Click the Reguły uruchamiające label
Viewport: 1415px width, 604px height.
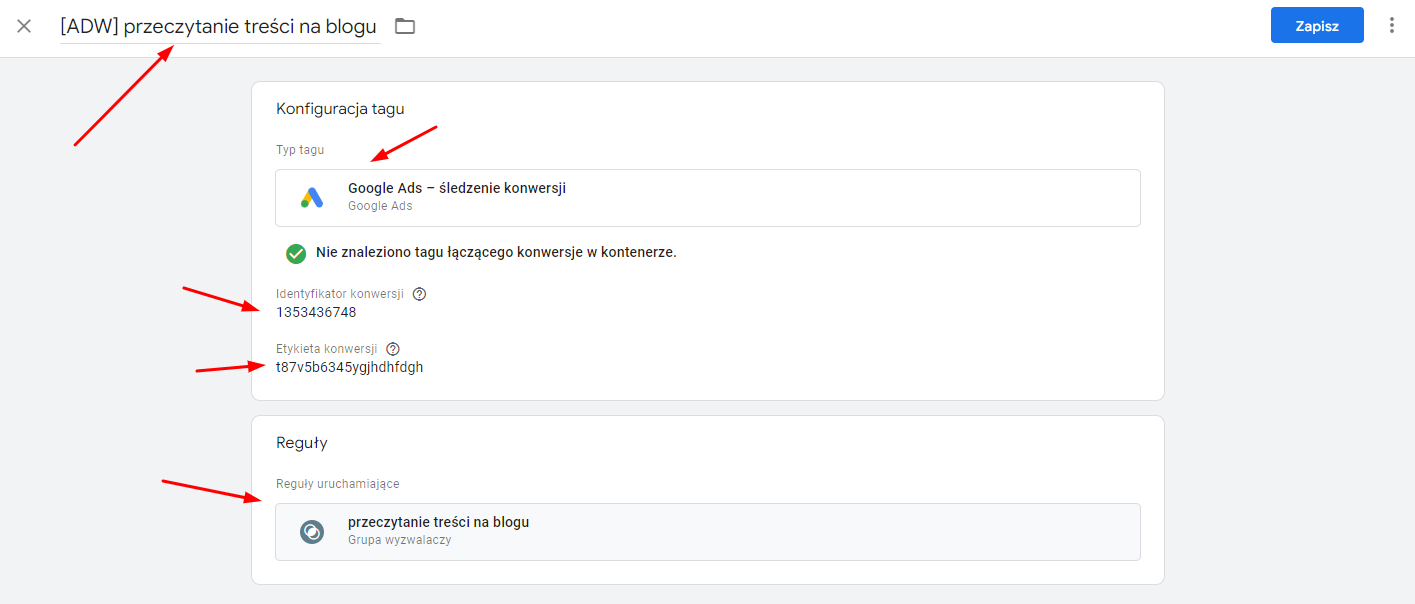click(x=337, y=483)
